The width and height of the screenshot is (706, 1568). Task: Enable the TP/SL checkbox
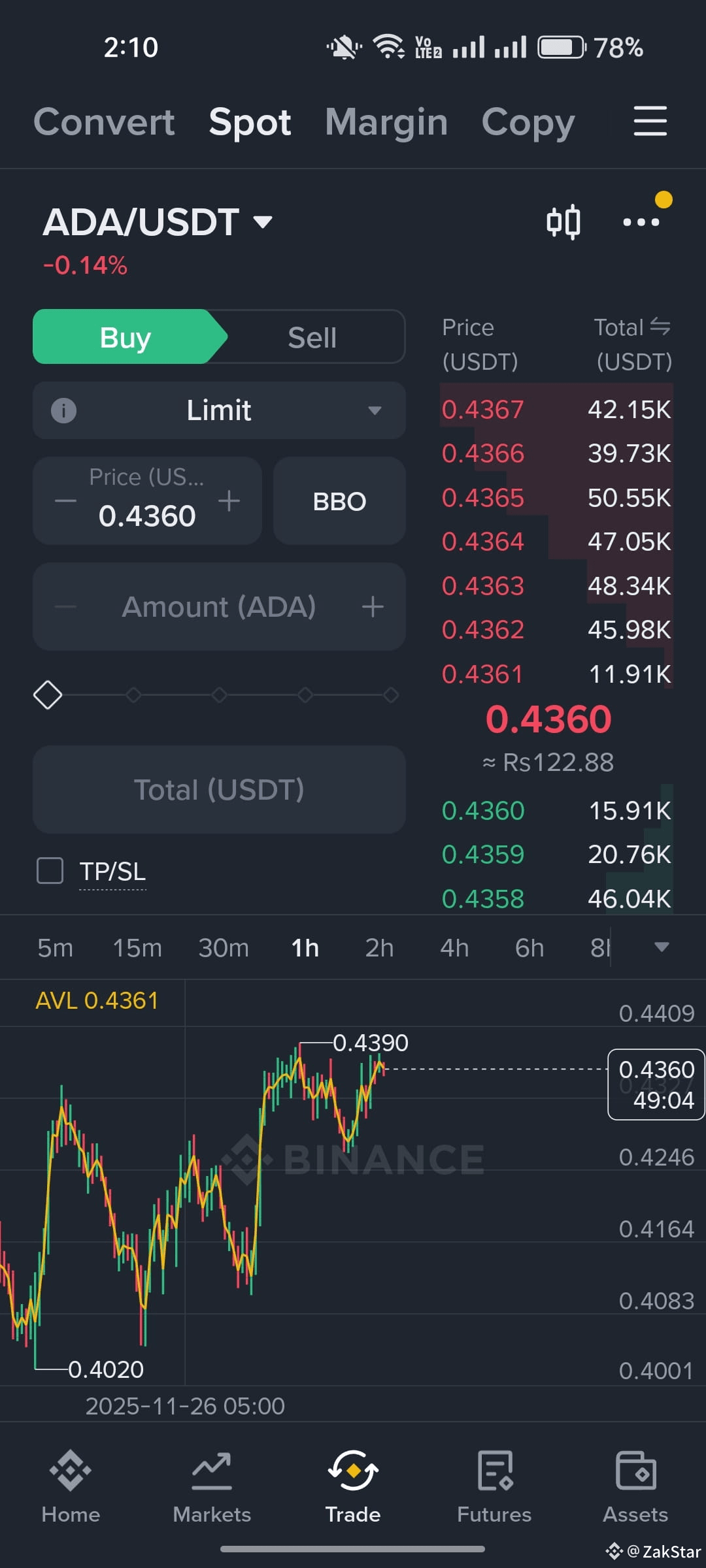[50, 871]
